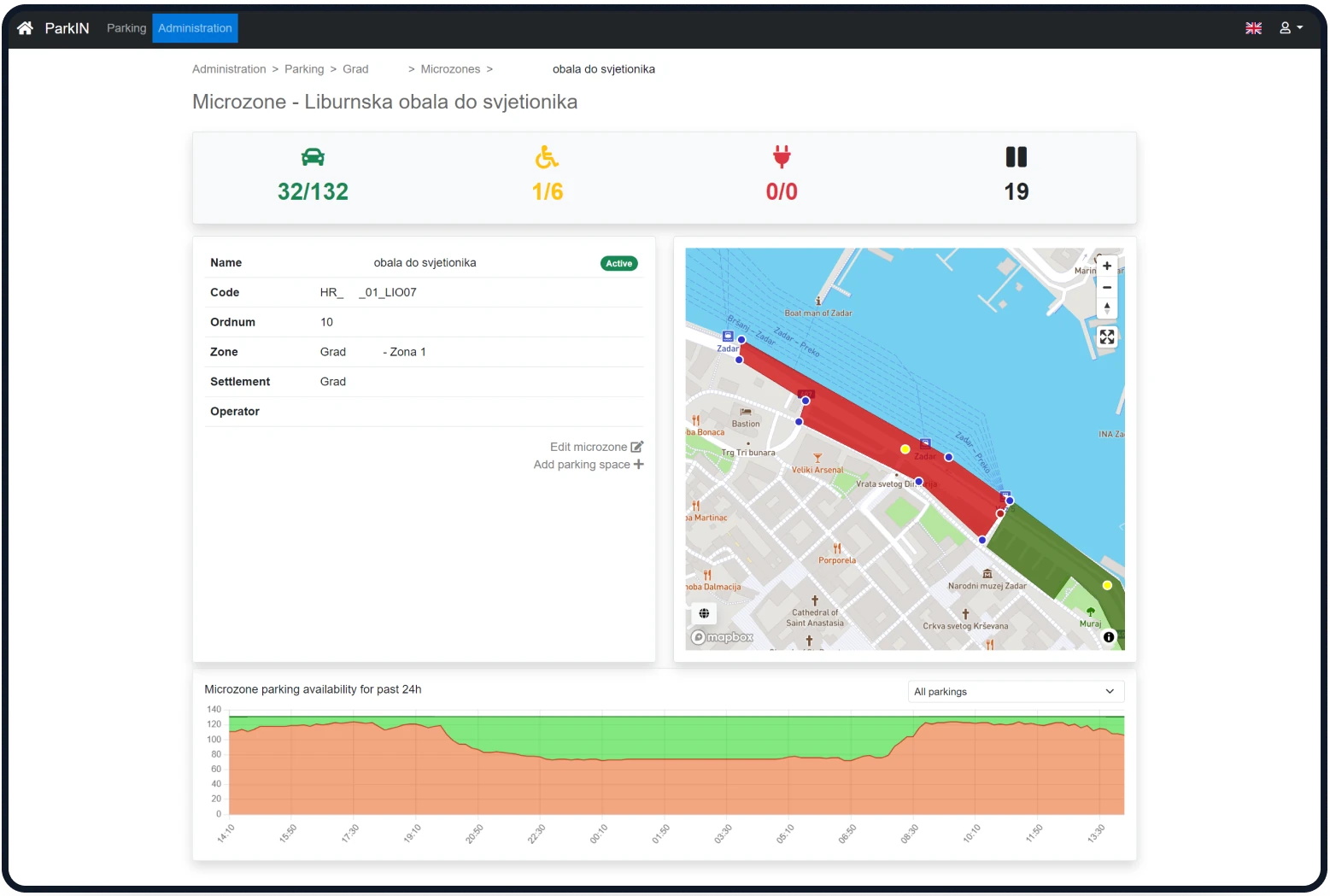Click the yellow marker in green zone
The height and width of the screenshot is (896, 1330).
coord(1107,585)
